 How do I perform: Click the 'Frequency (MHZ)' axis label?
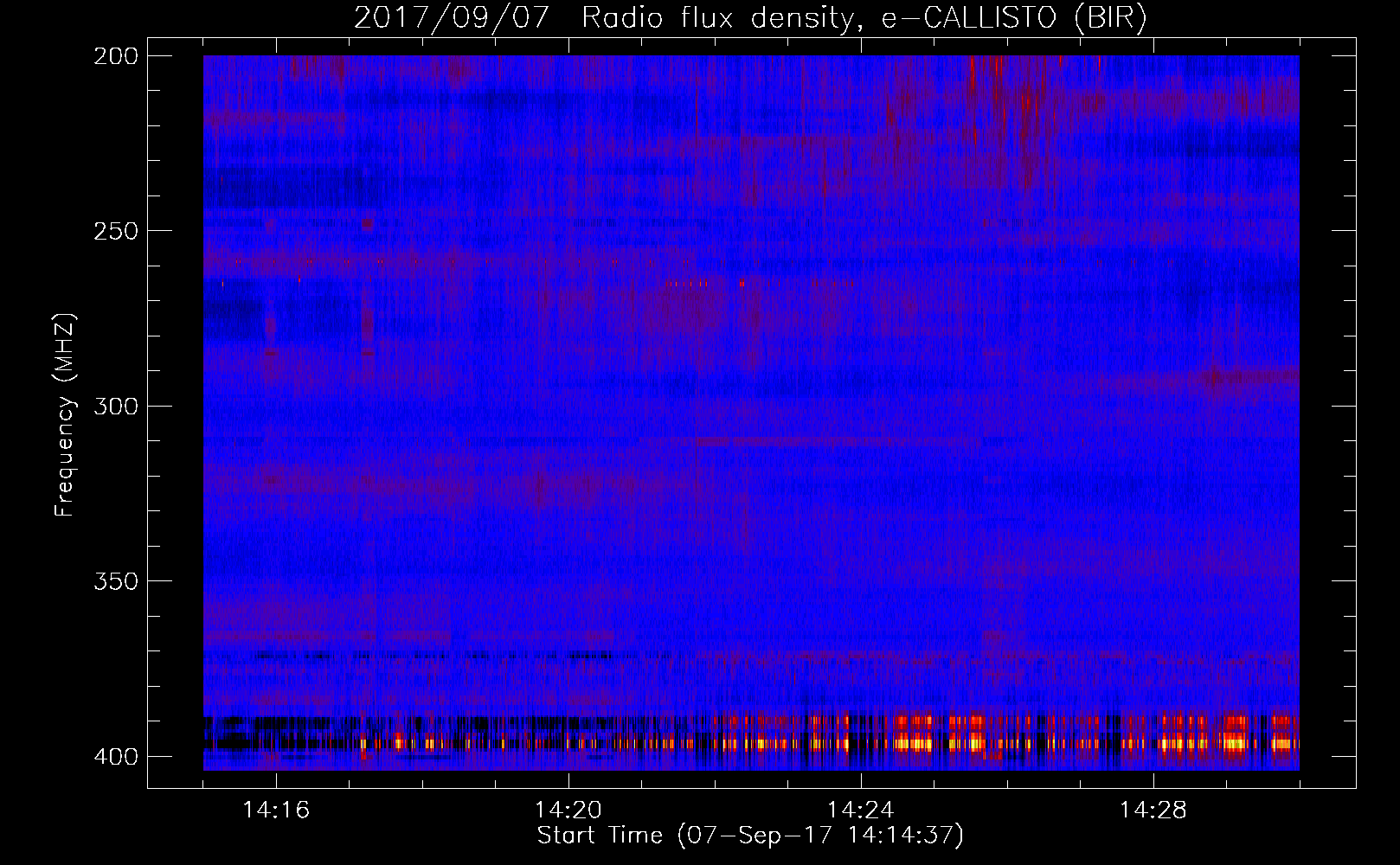[65, 415]
